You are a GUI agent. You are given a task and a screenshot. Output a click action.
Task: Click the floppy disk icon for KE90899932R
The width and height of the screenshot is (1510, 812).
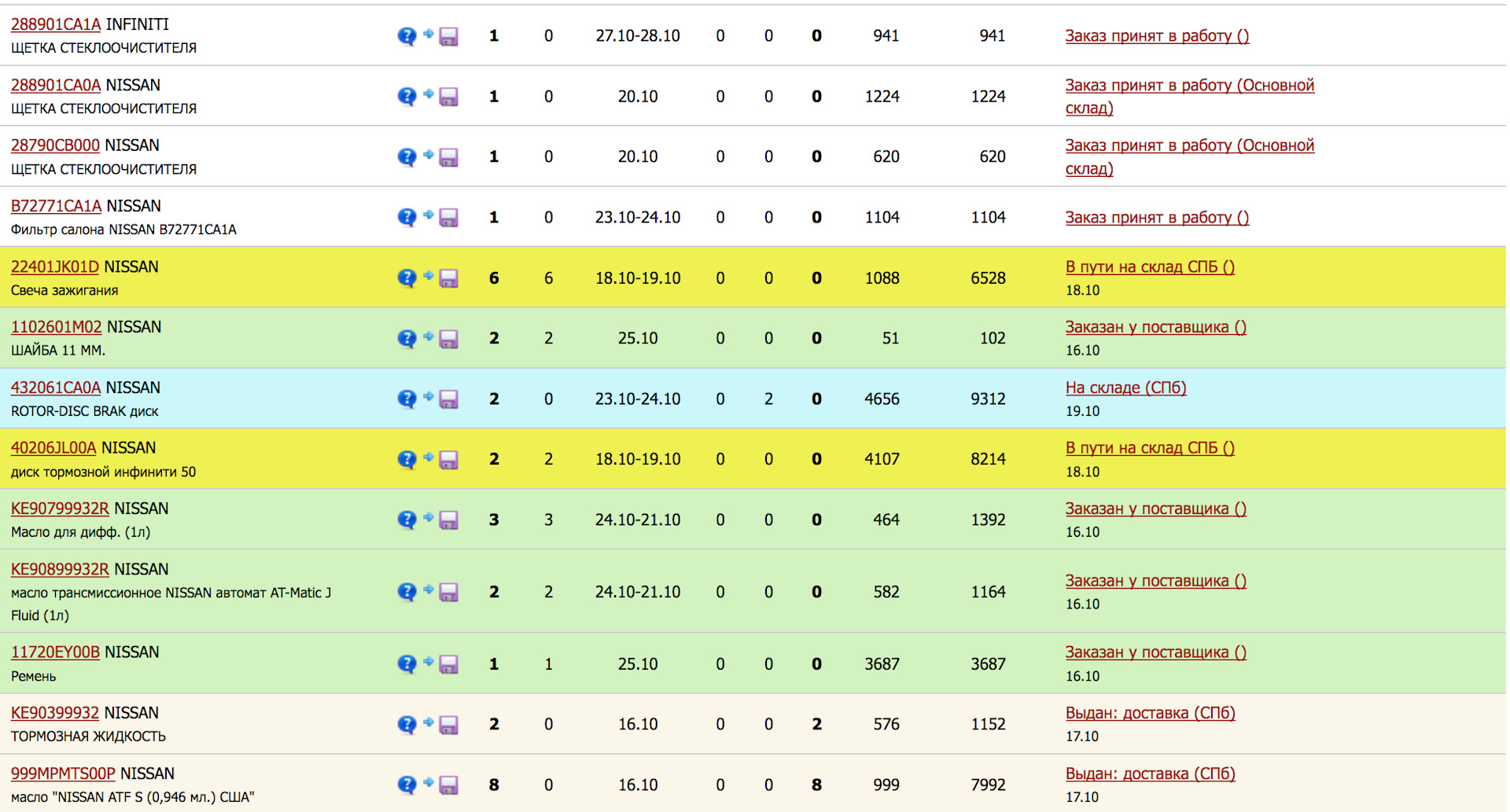coord(449,592)
